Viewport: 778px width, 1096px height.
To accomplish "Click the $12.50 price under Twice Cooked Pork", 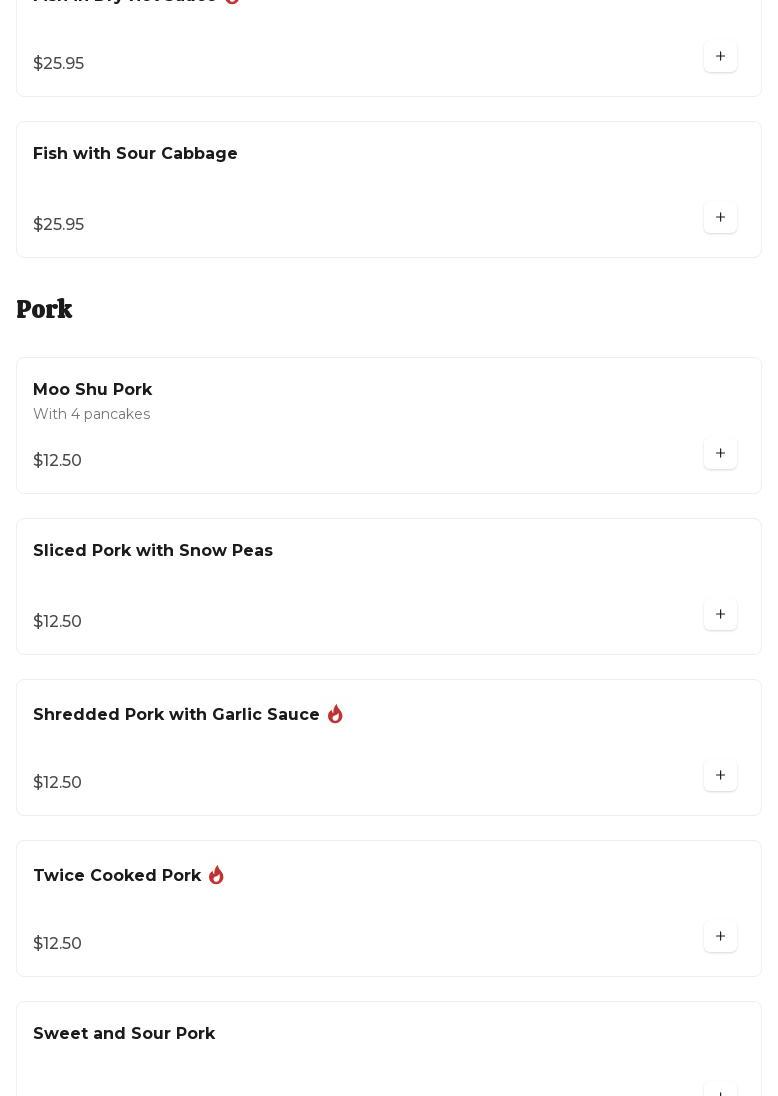I will point(57,944).
